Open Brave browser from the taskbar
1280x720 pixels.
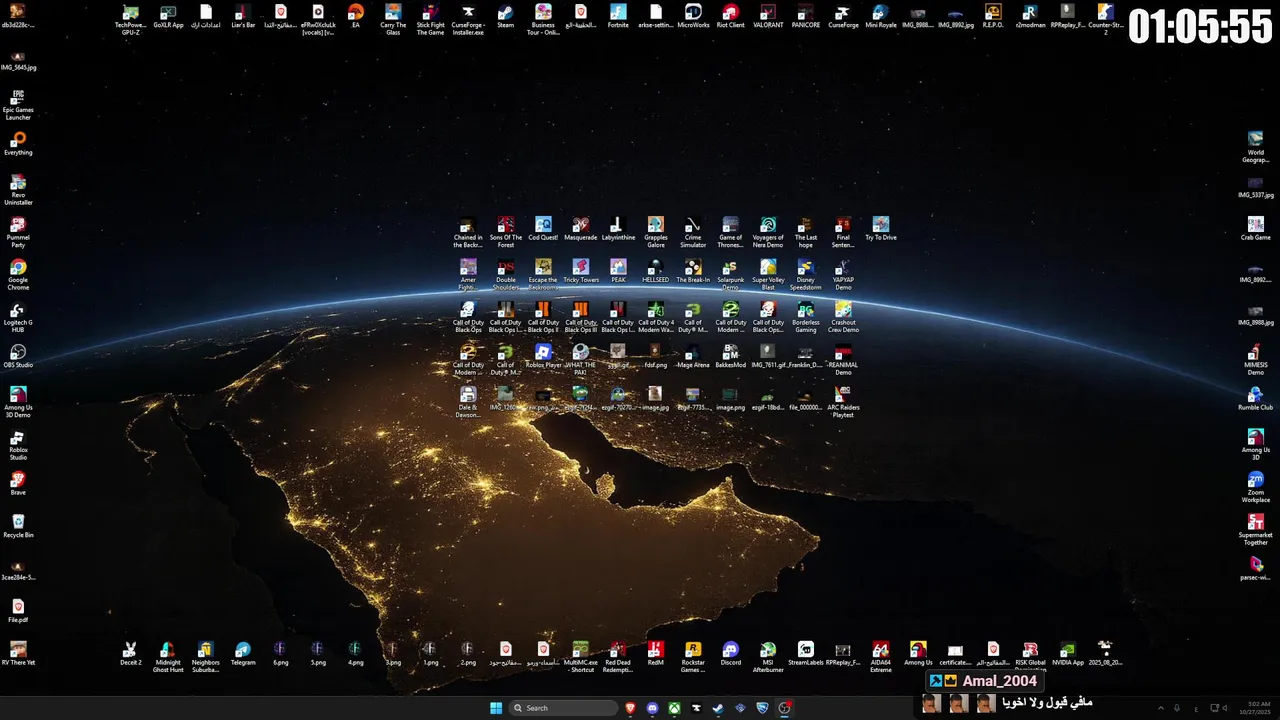click(631, 708)
